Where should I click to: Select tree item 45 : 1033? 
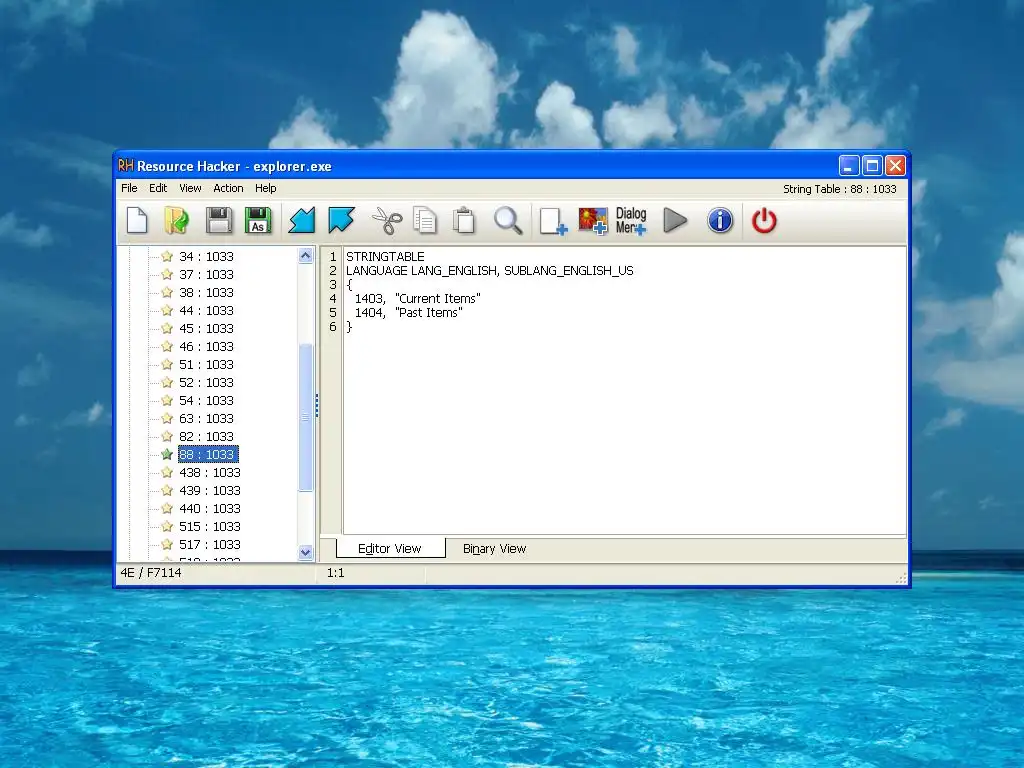206,328
